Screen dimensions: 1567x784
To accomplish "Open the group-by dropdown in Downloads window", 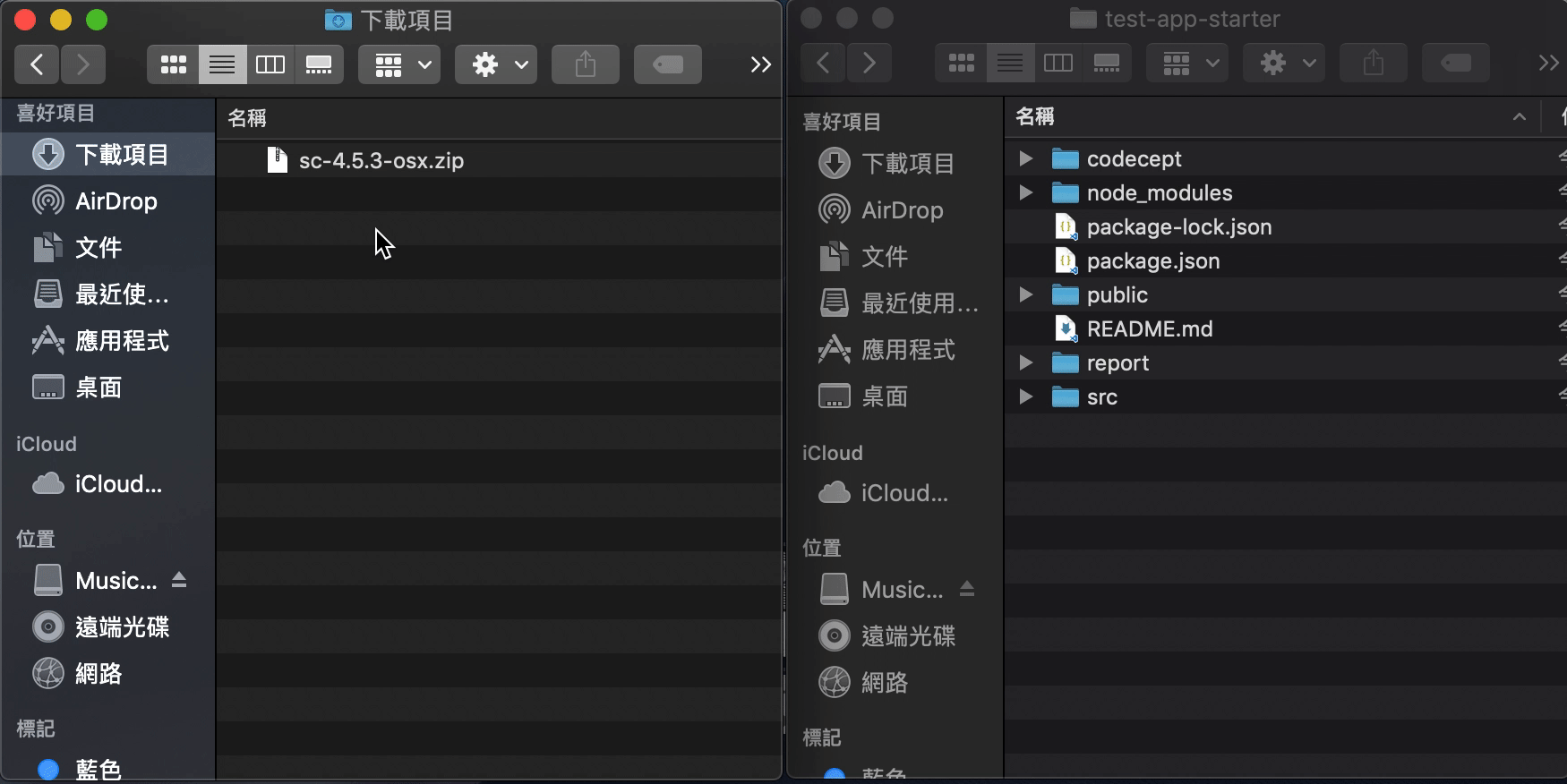I will [x=399, y=64].
